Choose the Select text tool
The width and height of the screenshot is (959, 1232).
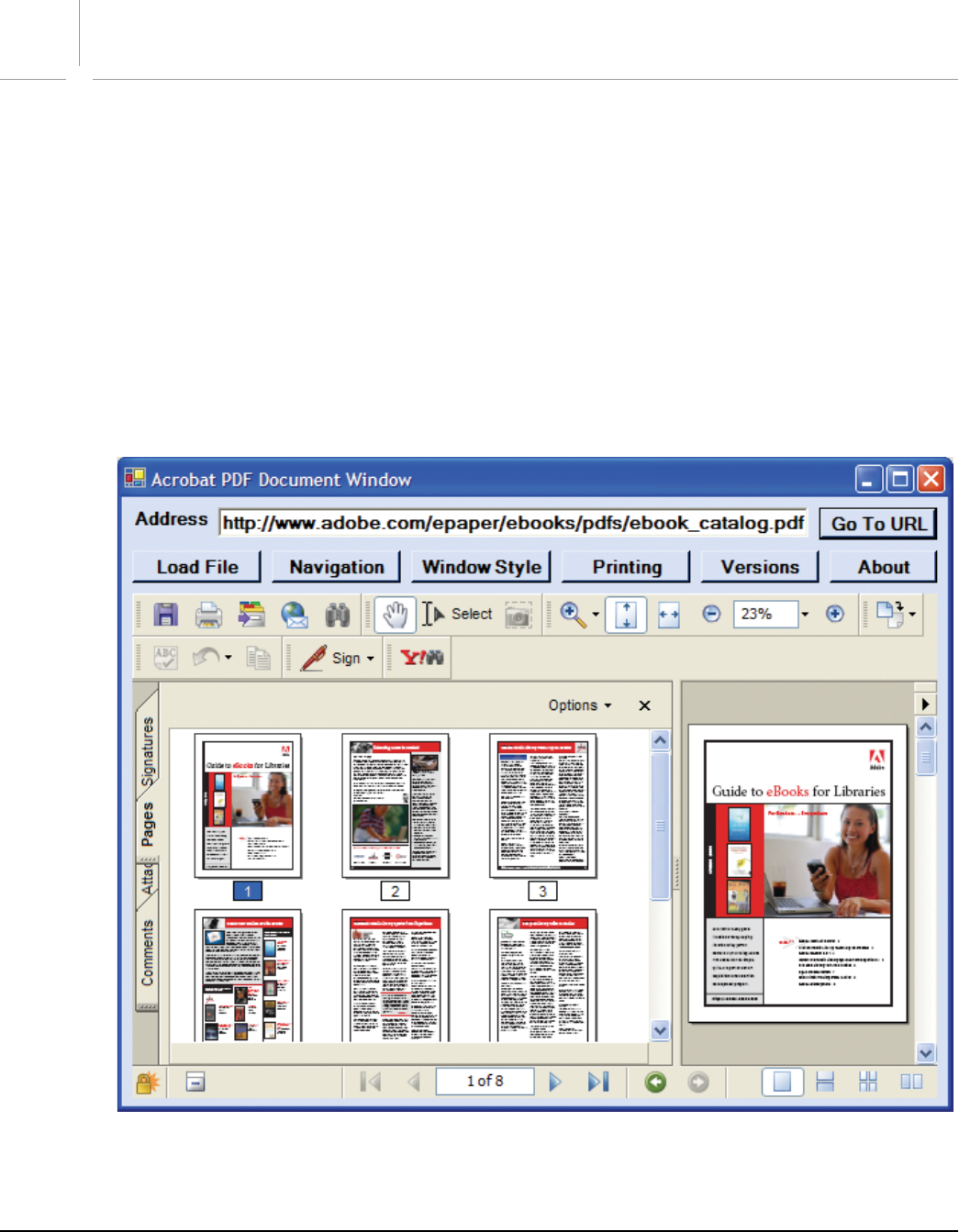458,614
